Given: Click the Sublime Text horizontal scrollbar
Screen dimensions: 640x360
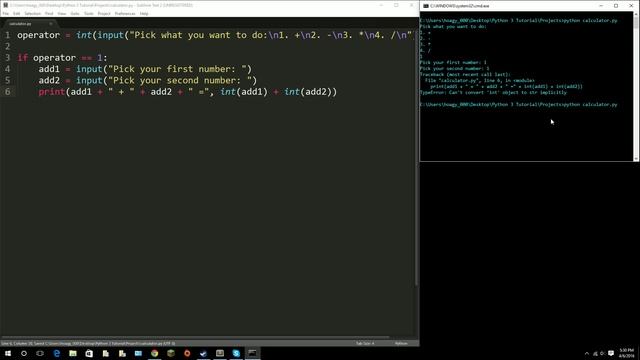Looking at the screenshot, I should 195,338.
